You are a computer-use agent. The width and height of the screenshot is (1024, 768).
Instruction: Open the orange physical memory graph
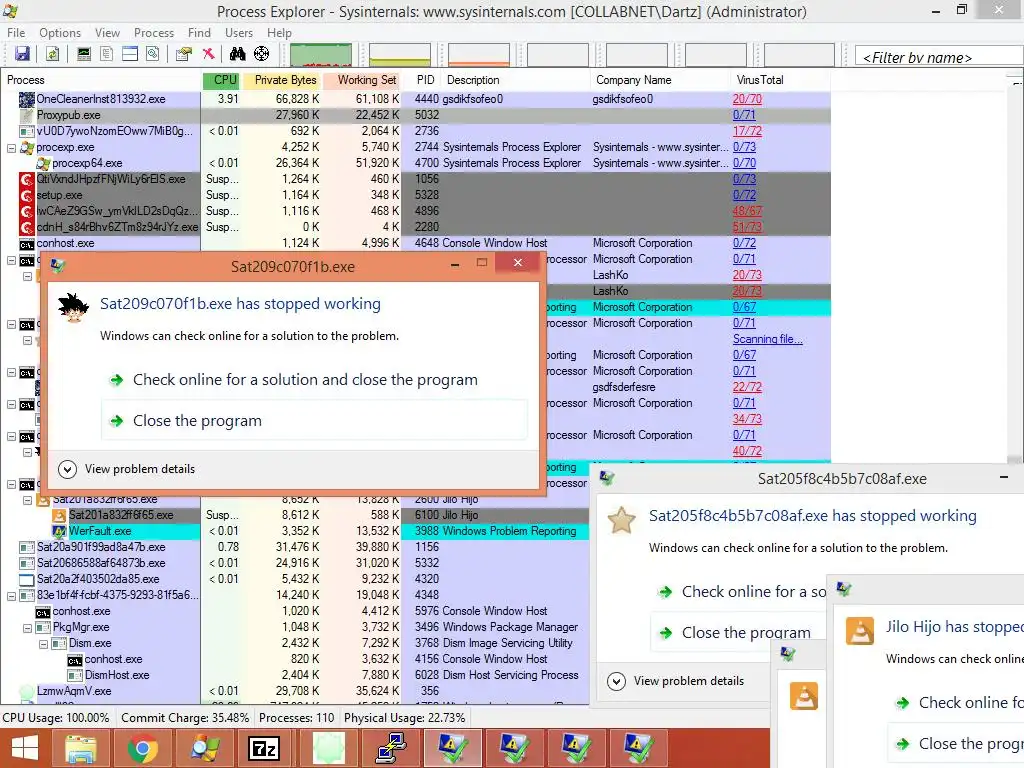coord(479,55)
